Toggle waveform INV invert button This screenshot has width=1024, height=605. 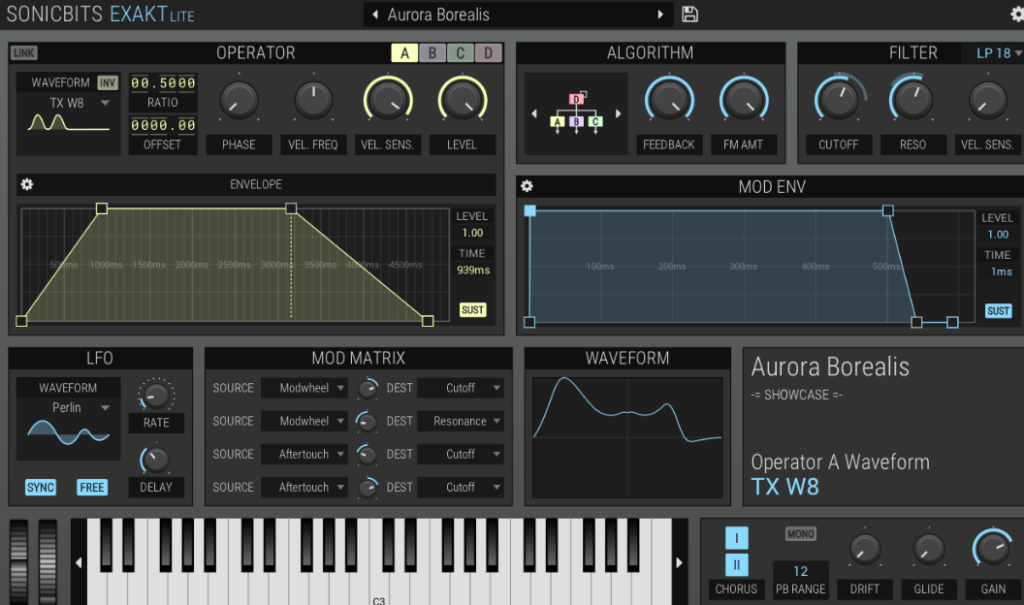[x=108, y=82]
